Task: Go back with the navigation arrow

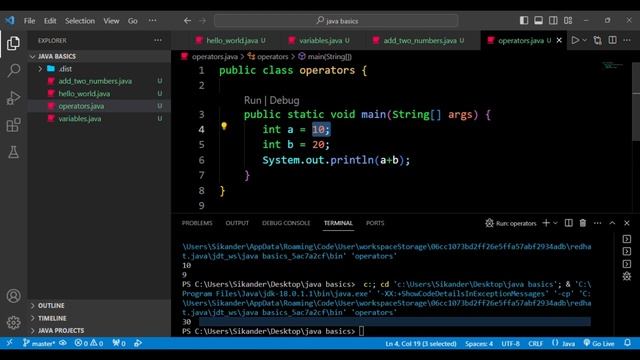Action: [187, 20]
